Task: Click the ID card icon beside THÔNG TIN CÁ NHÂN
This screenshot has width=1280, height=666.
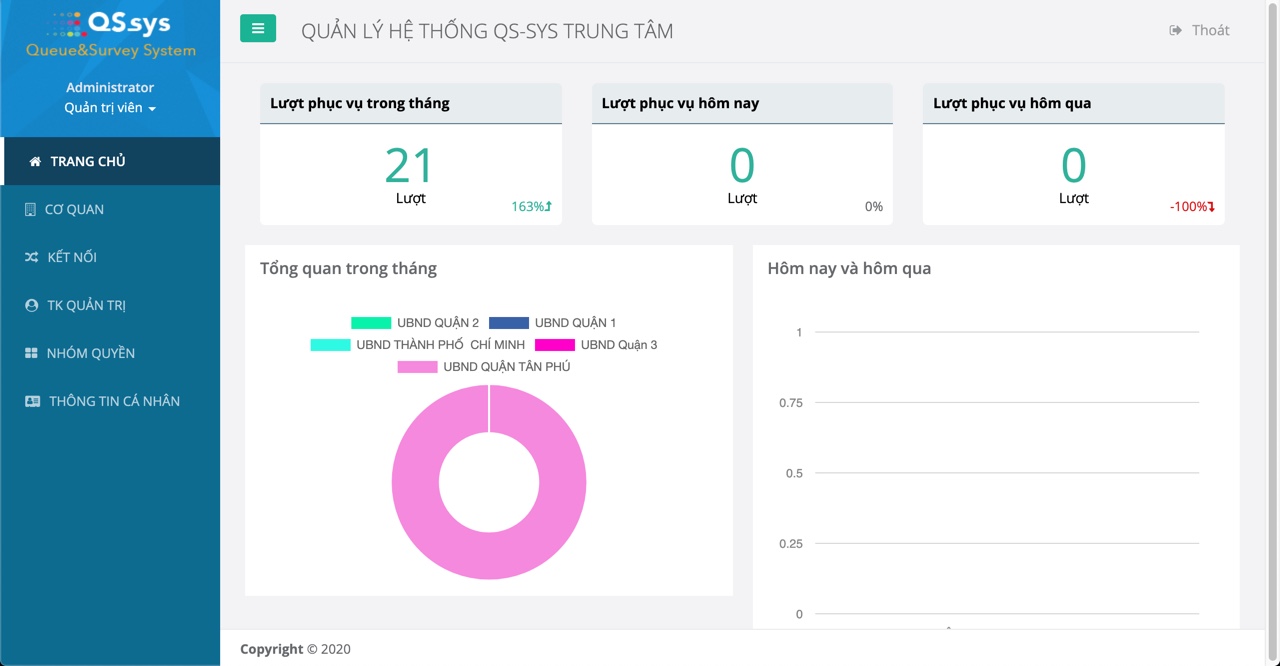Action: point(32,402)
